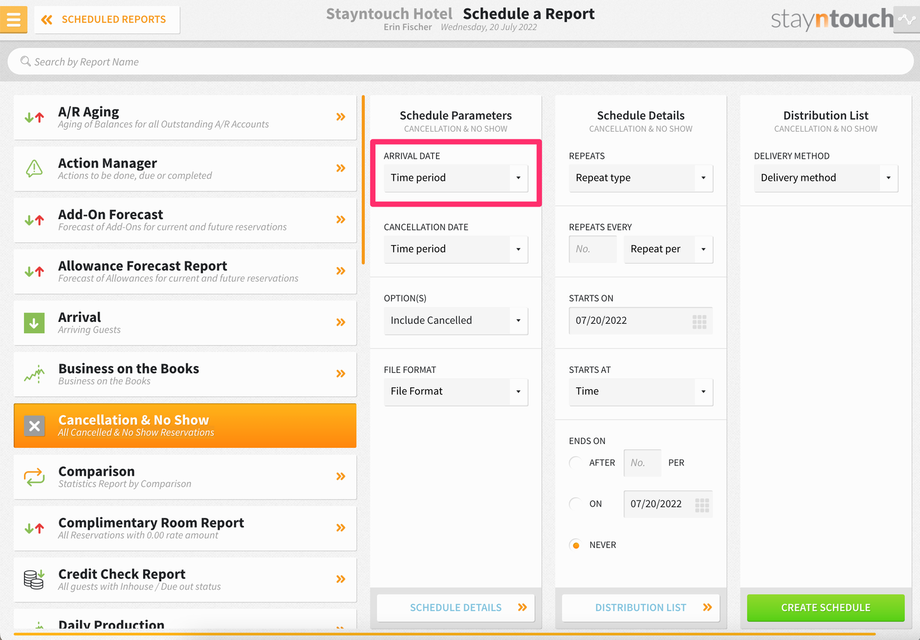The image size is (920, 640).
Task: Open Arrival report chevron
Action: [340, 322]
